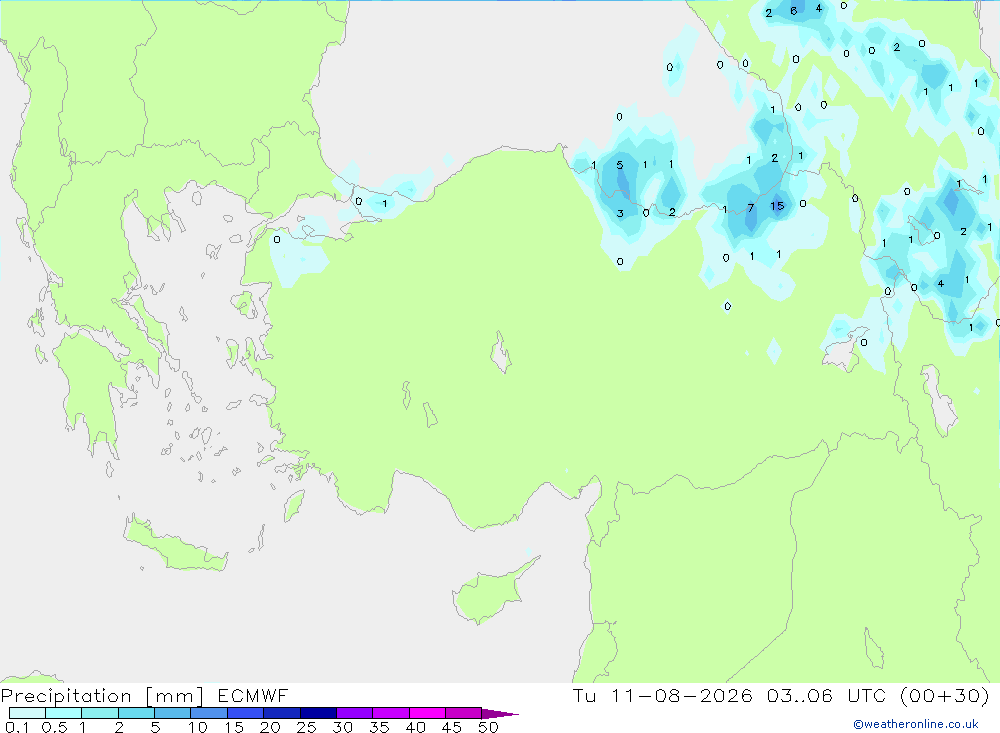Image resolution: width=1000 pixels, height=733 pixels.
Task: Click the 5–10 mm medium blue legend swatch
Action: tap(173, 713)
